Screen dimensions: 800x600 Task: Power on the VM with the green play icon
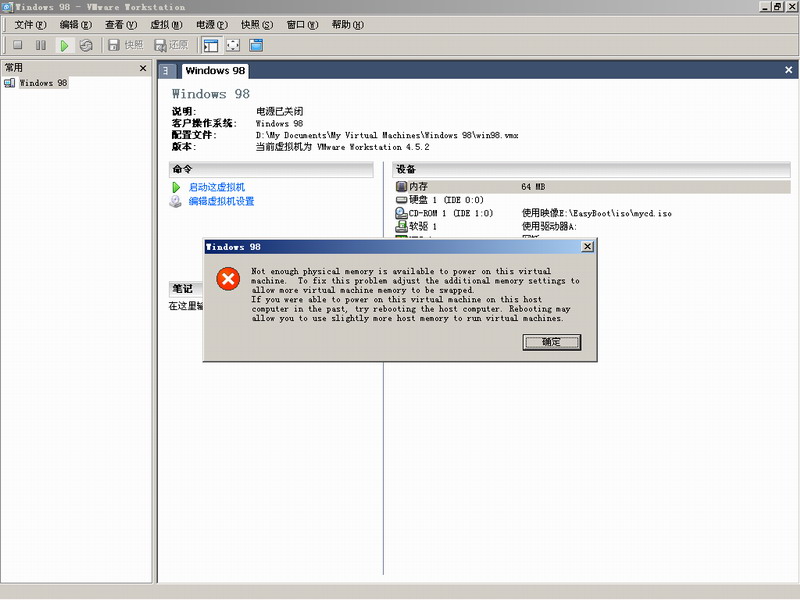(64, 45)
